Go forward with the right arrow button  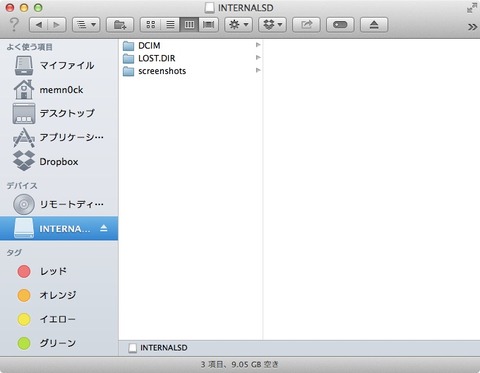tap(57, 25)
